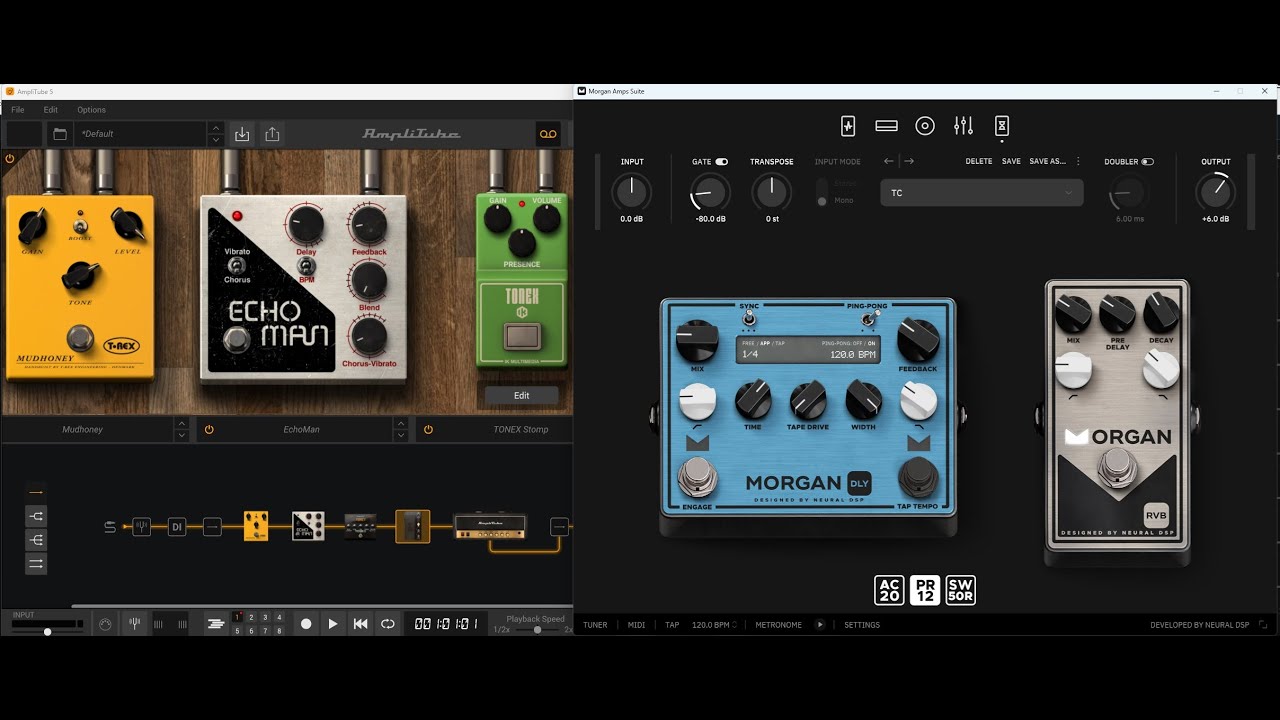The width and height of the screenshot is (1280, 720).
Task: Toggle the SYNC switch on Morgan delay
Action: (x=750, y=318)
